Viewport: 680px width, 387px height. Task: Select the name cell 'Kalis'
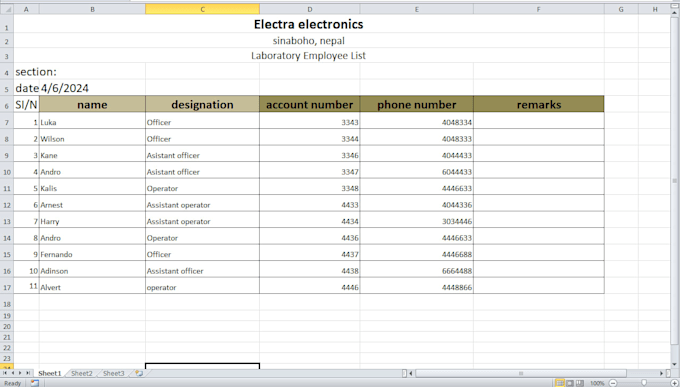[x=92, y=187]
